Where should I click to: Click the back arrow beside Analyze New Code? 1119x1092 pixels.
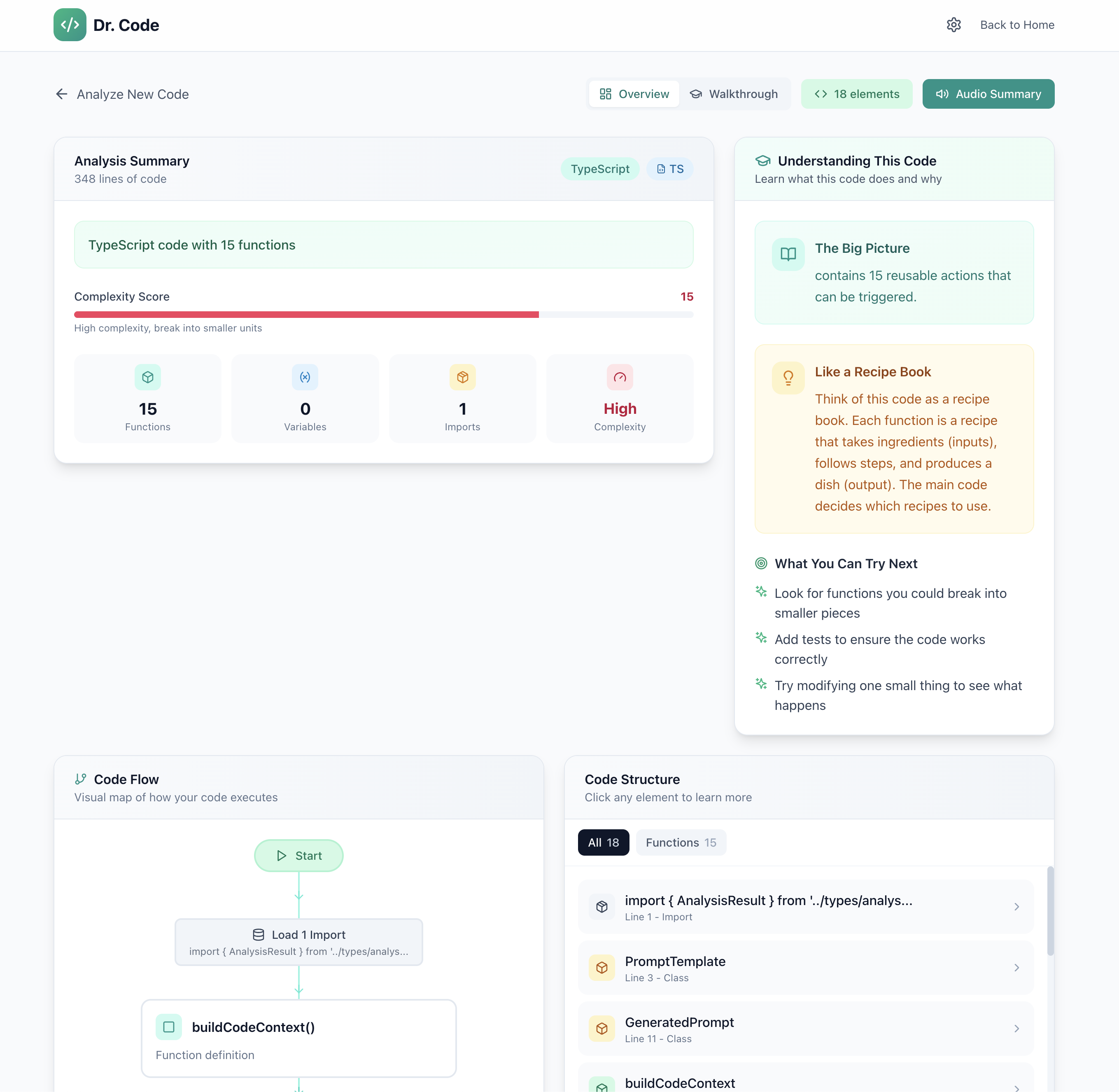pyautogui.click(x=61, y=94)
